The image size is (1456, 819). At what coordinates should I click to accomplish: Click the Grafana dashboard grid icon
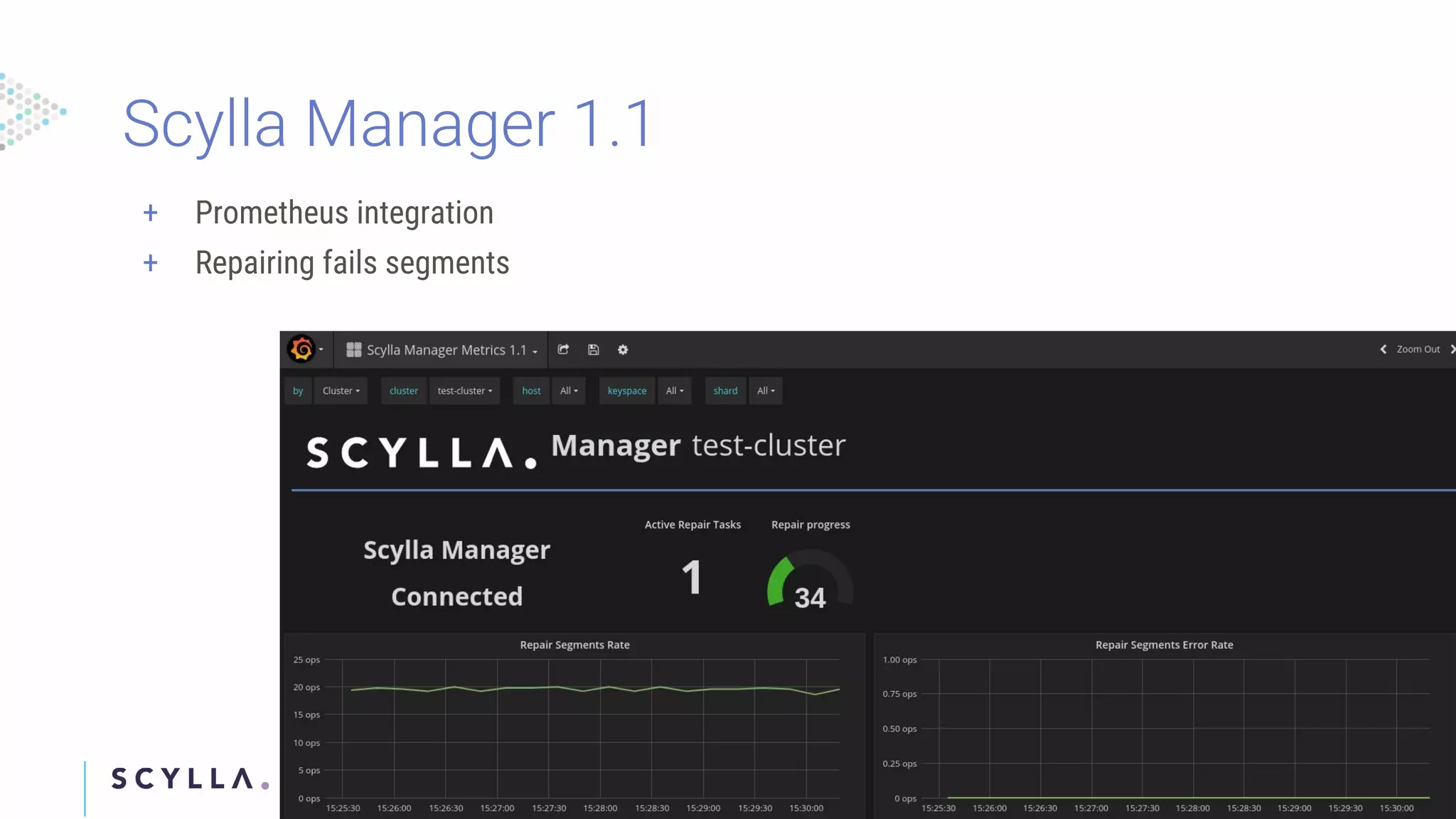tap(353, 349)
